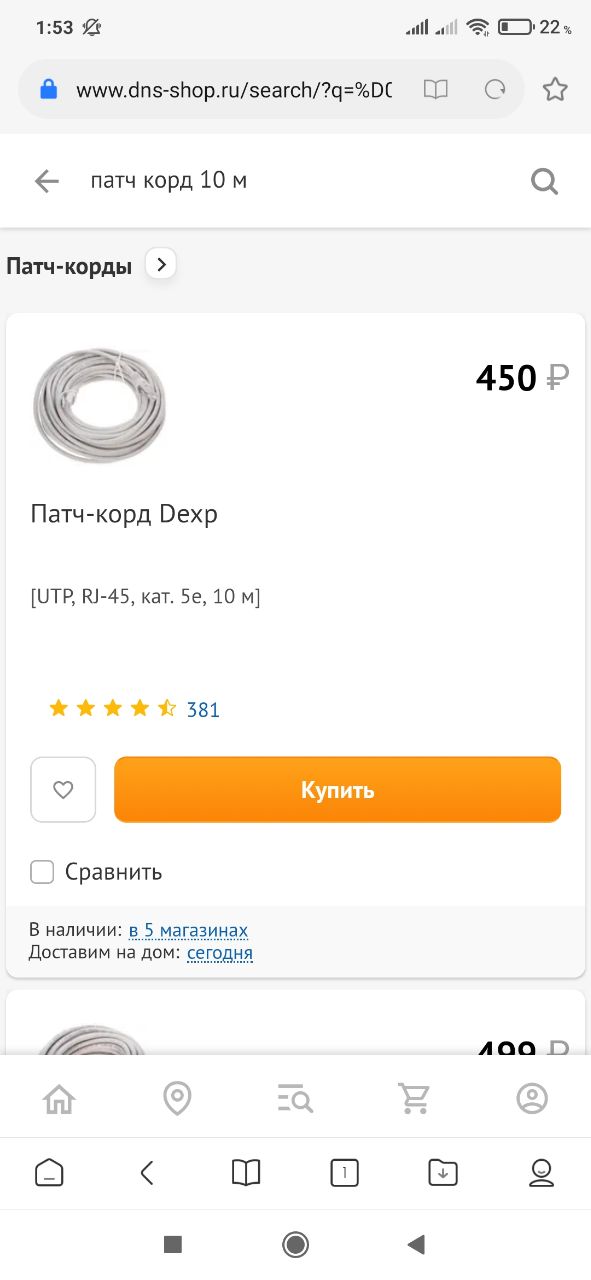Open store locations pin icon
This screenshot has height=1280, width=591.
pos(177,1099)
